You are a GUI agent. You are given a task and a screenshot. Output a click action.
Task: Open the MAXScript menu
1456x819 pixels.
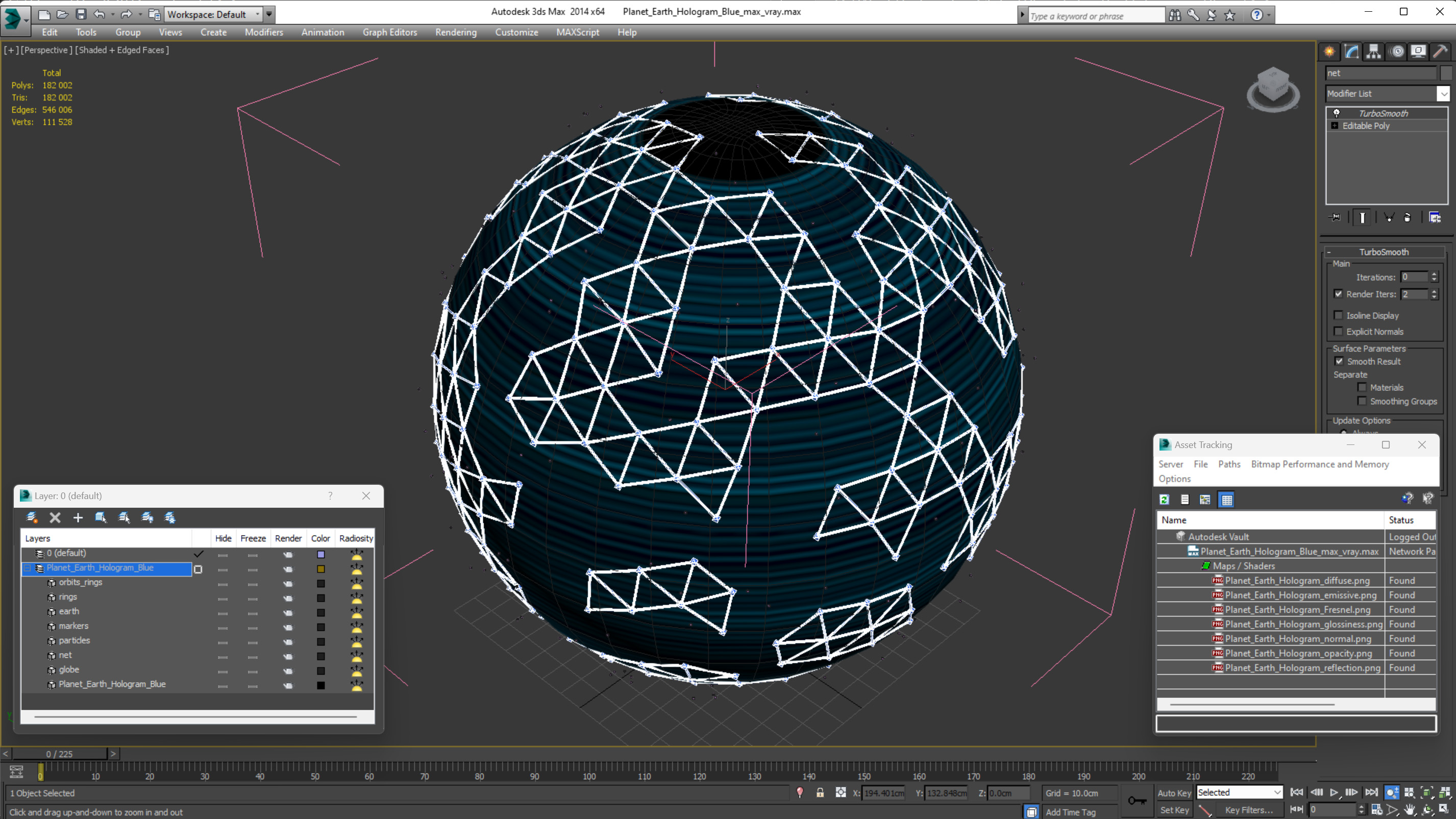pos(578,32)
